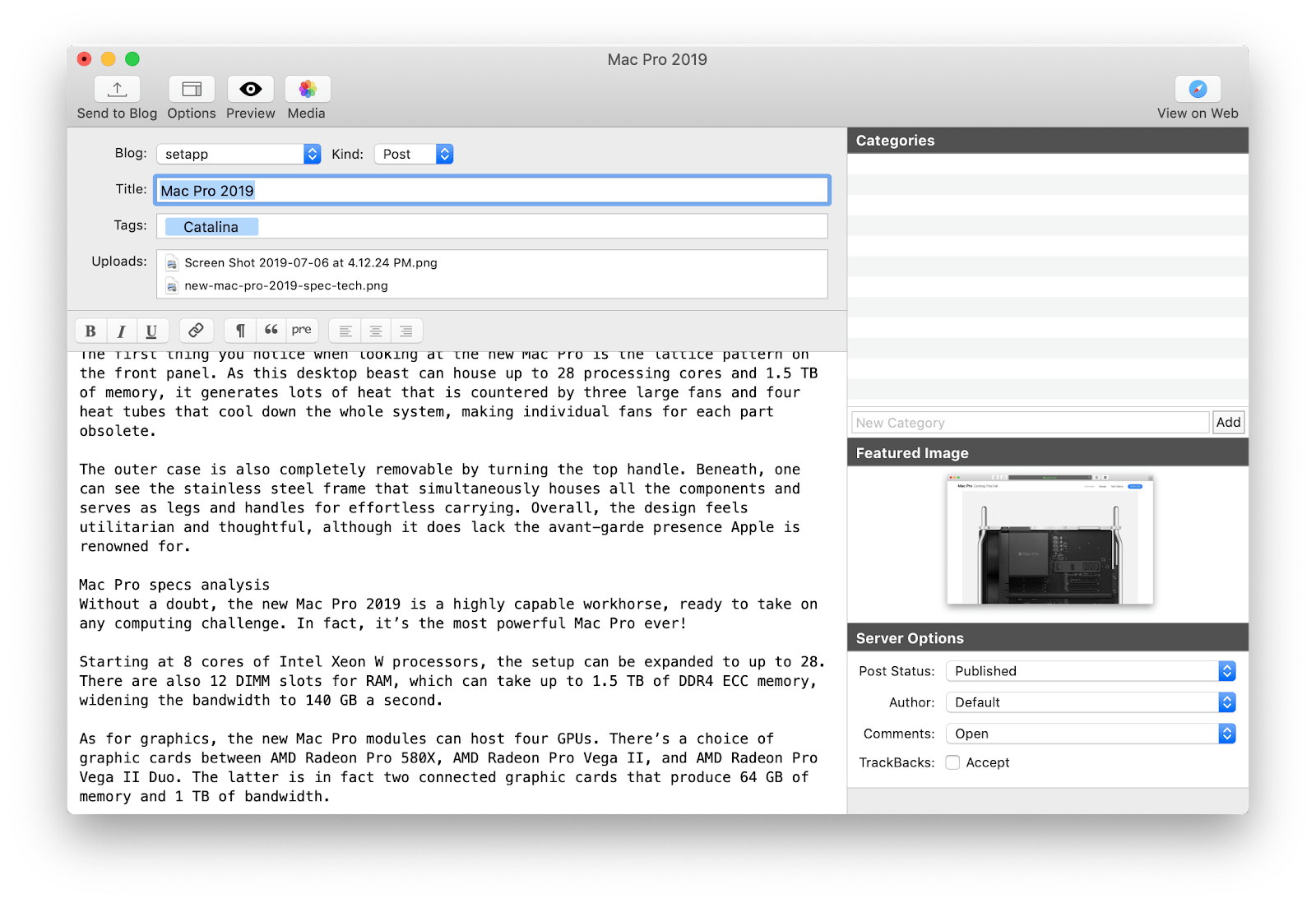1316x903 pixels.
Task: Toggle center text alignment
Action: 376,331
